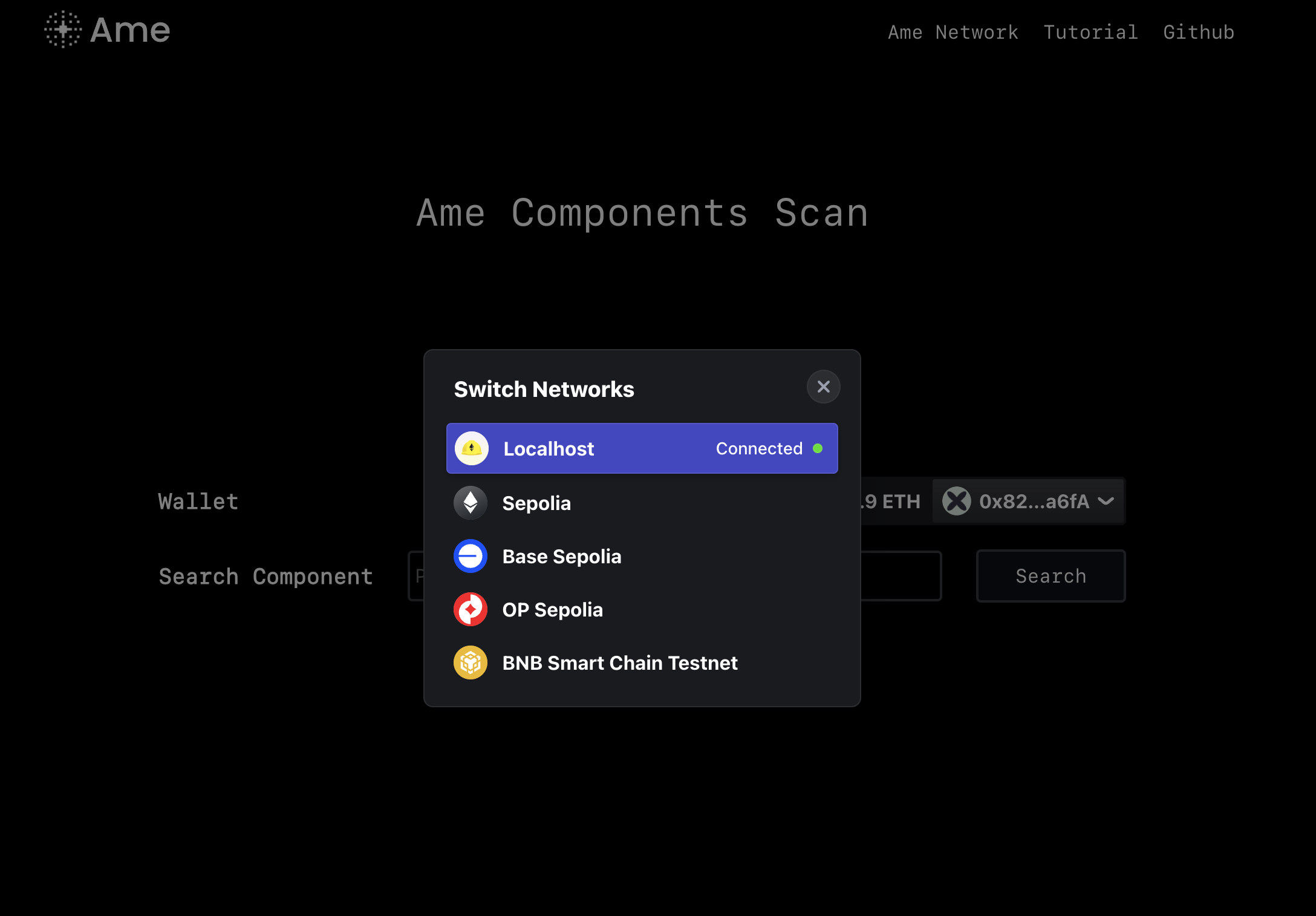Viewport: 1316px width, 916px height.
Task: Open the 0x82...a6fA account dropdown
Action: pos(1034,501)
